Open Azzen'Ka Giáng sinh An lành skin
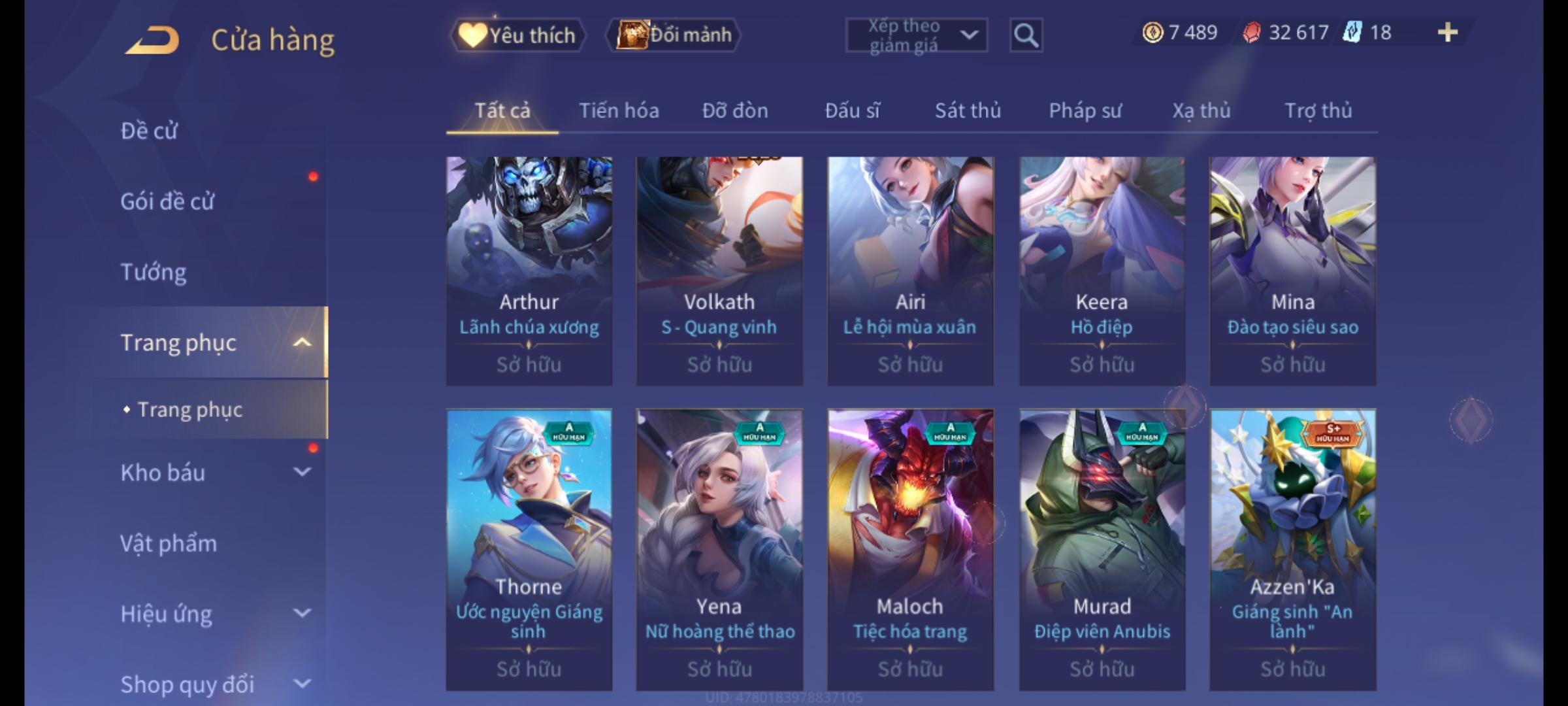 (1292, 550)
